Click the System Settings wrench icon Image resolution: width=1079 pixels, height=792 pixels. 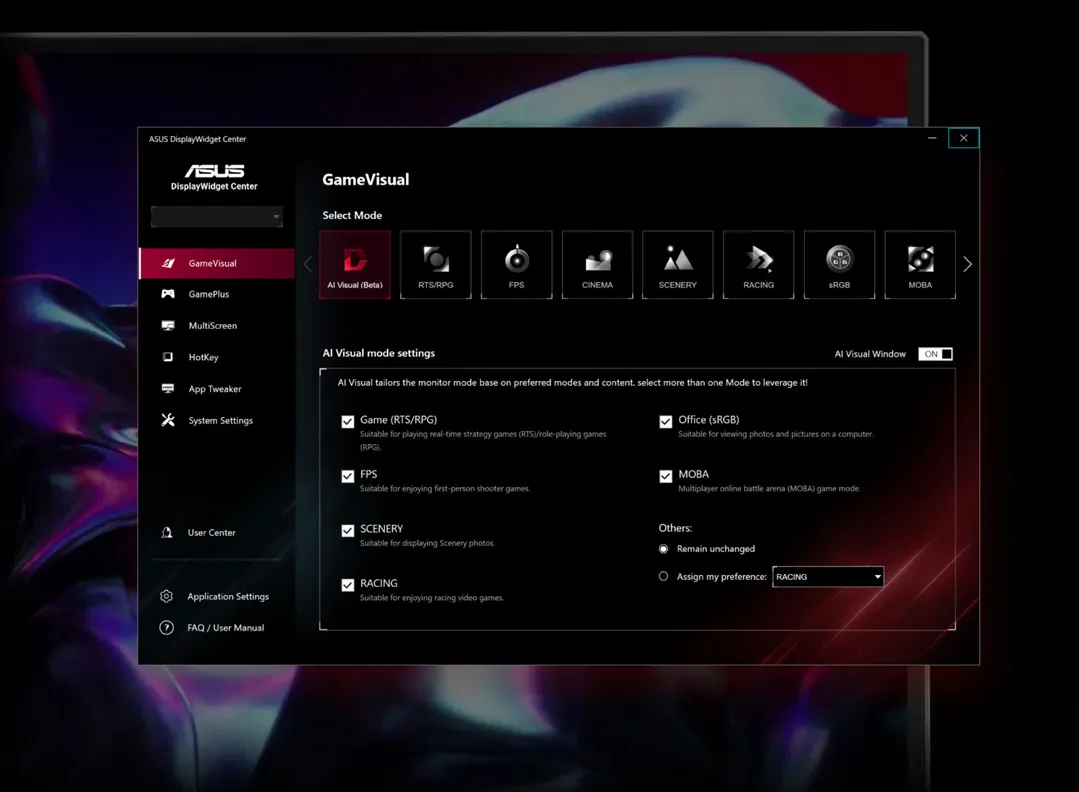[168, 420]
